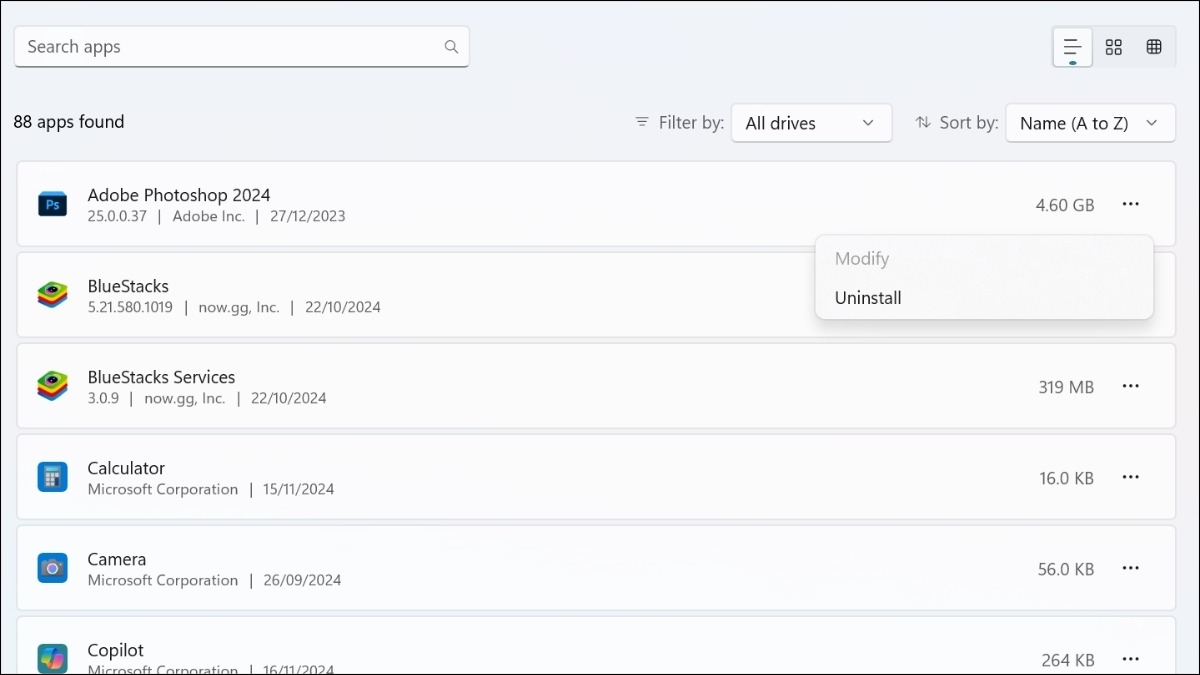Click the Sort by label
The image size is (1200, 675).
click(x=969, y=122)
